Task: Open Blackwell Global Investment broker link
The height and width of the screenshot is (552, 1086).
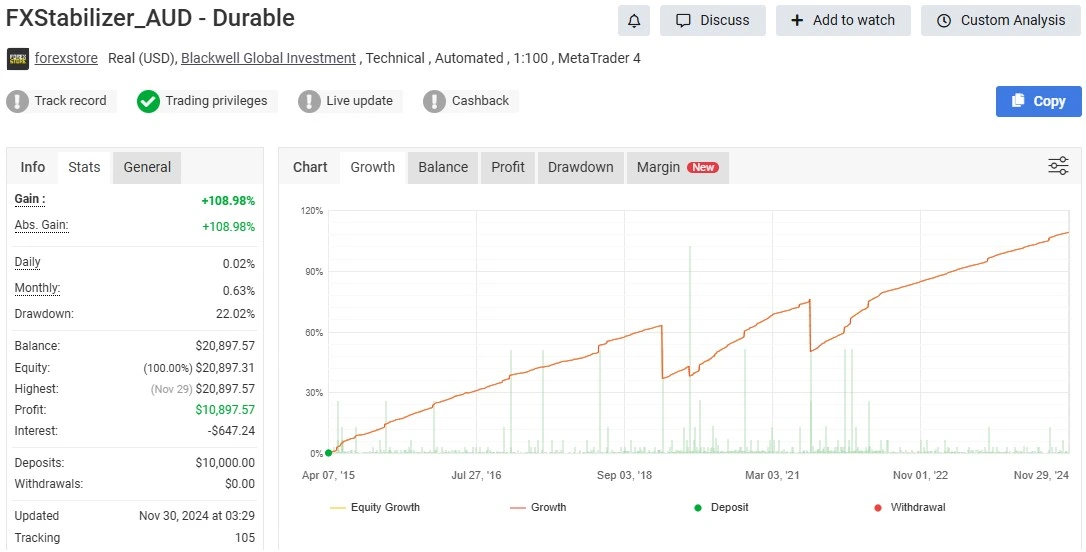Action: (x=268, y=58)
